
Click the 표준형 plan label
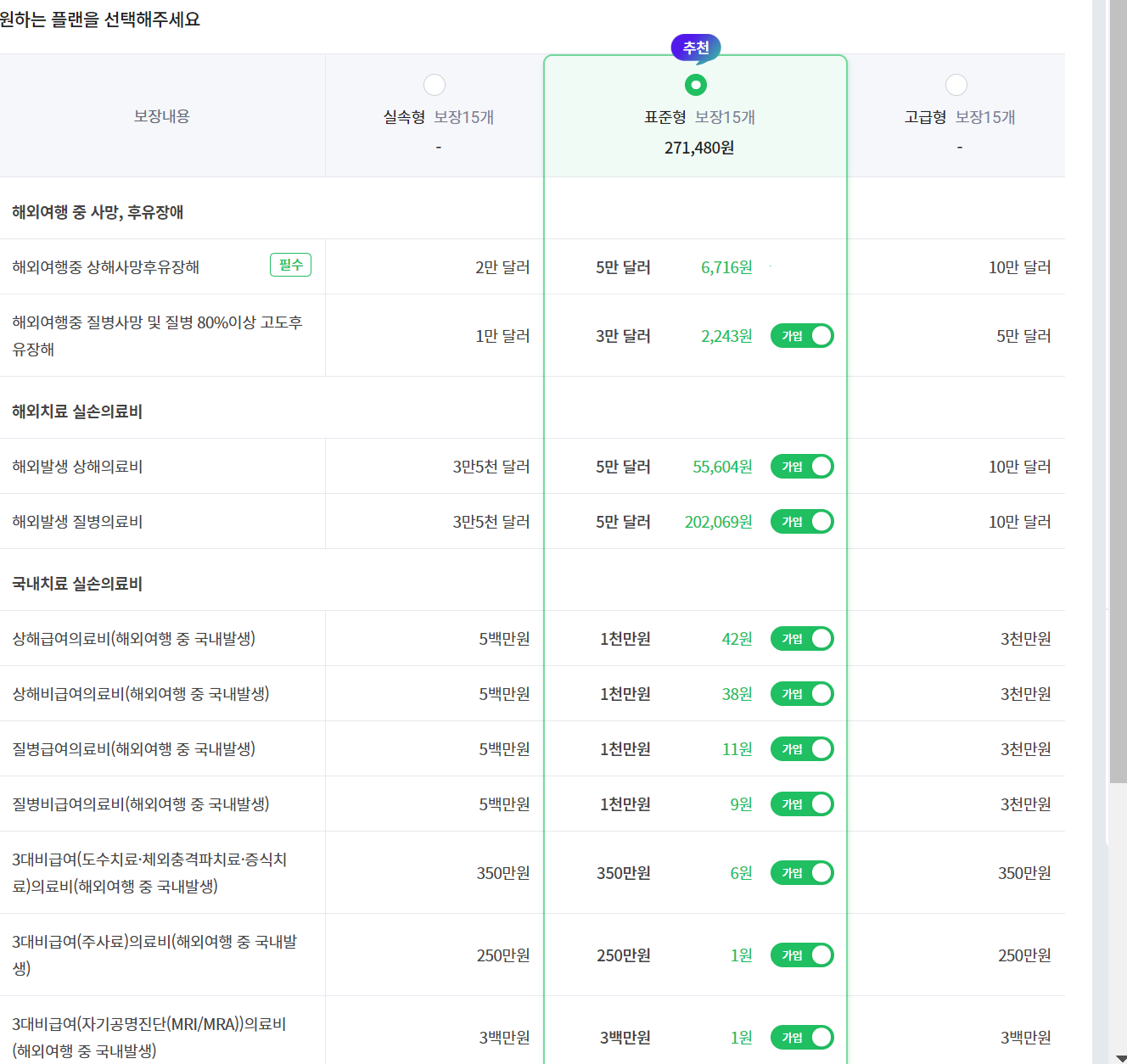click(x=664, y=117)
